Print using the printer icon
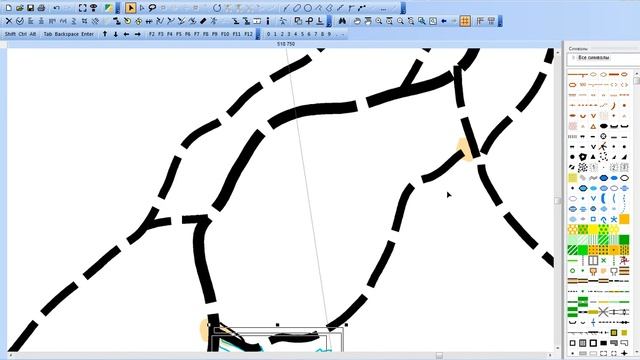640x360 pixels. (42, 8)
